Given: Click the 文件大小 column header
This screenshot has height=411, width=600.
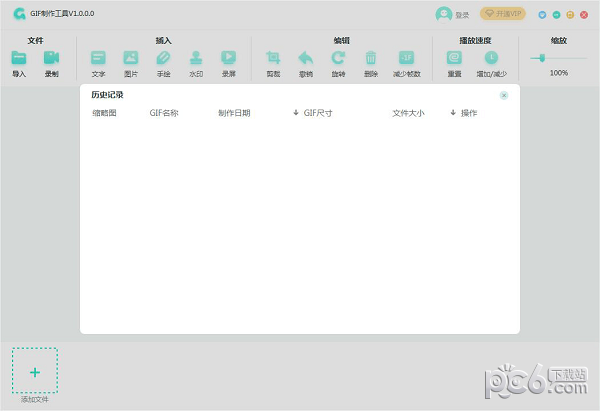Looking at the screenshot, I should 408,113.
